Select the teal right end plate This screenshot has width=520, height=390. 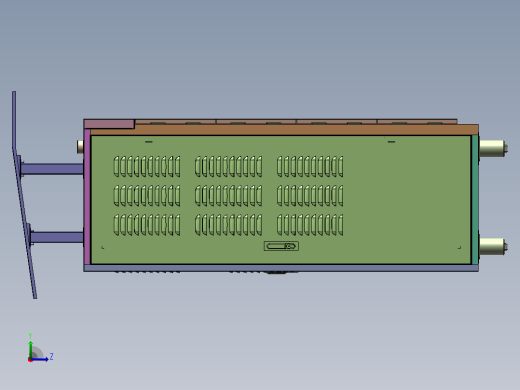pos(475,200)
